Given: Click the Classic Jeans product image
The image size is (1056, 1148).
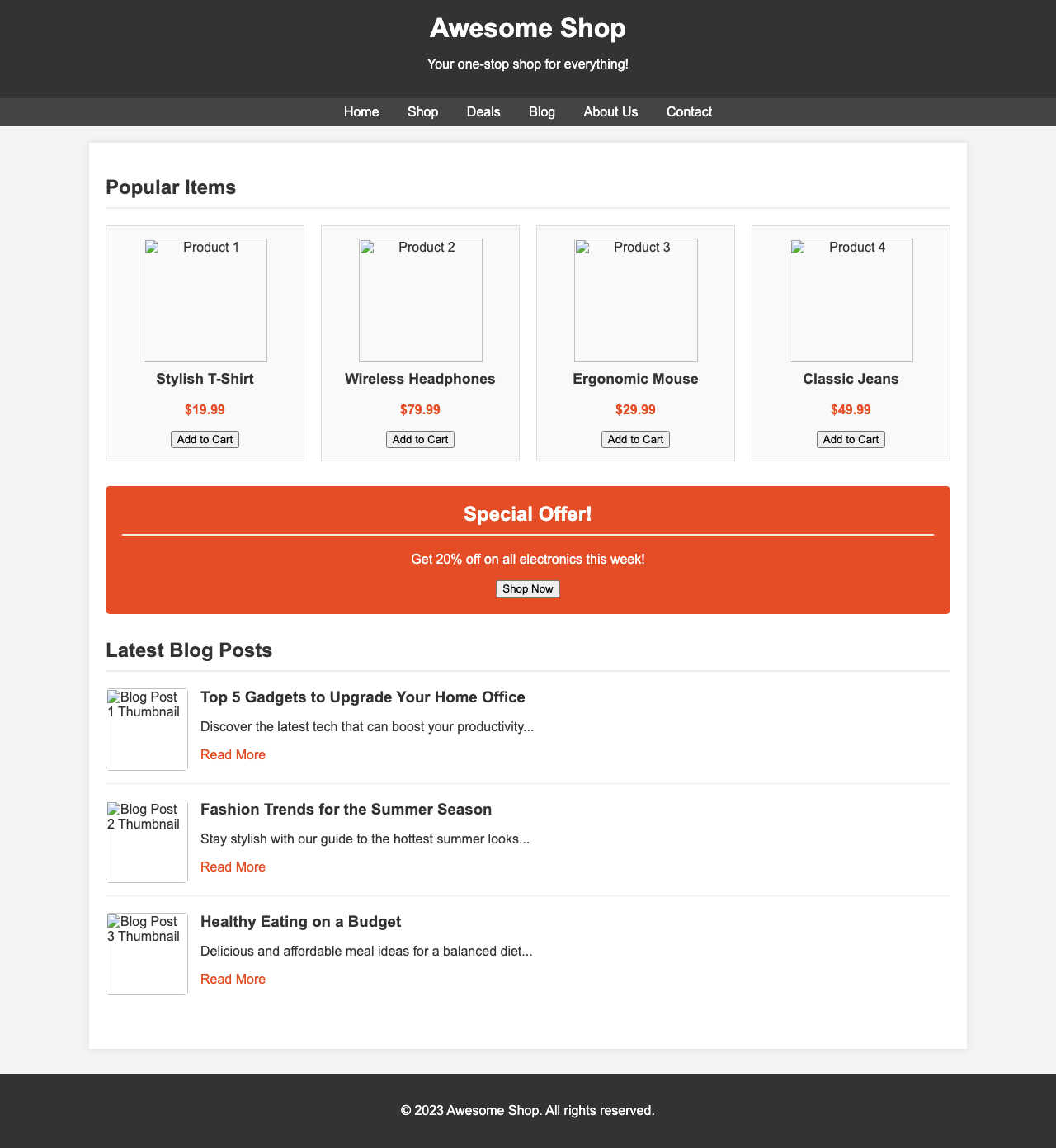Looking at the screenshot, I should pos(851,300).
